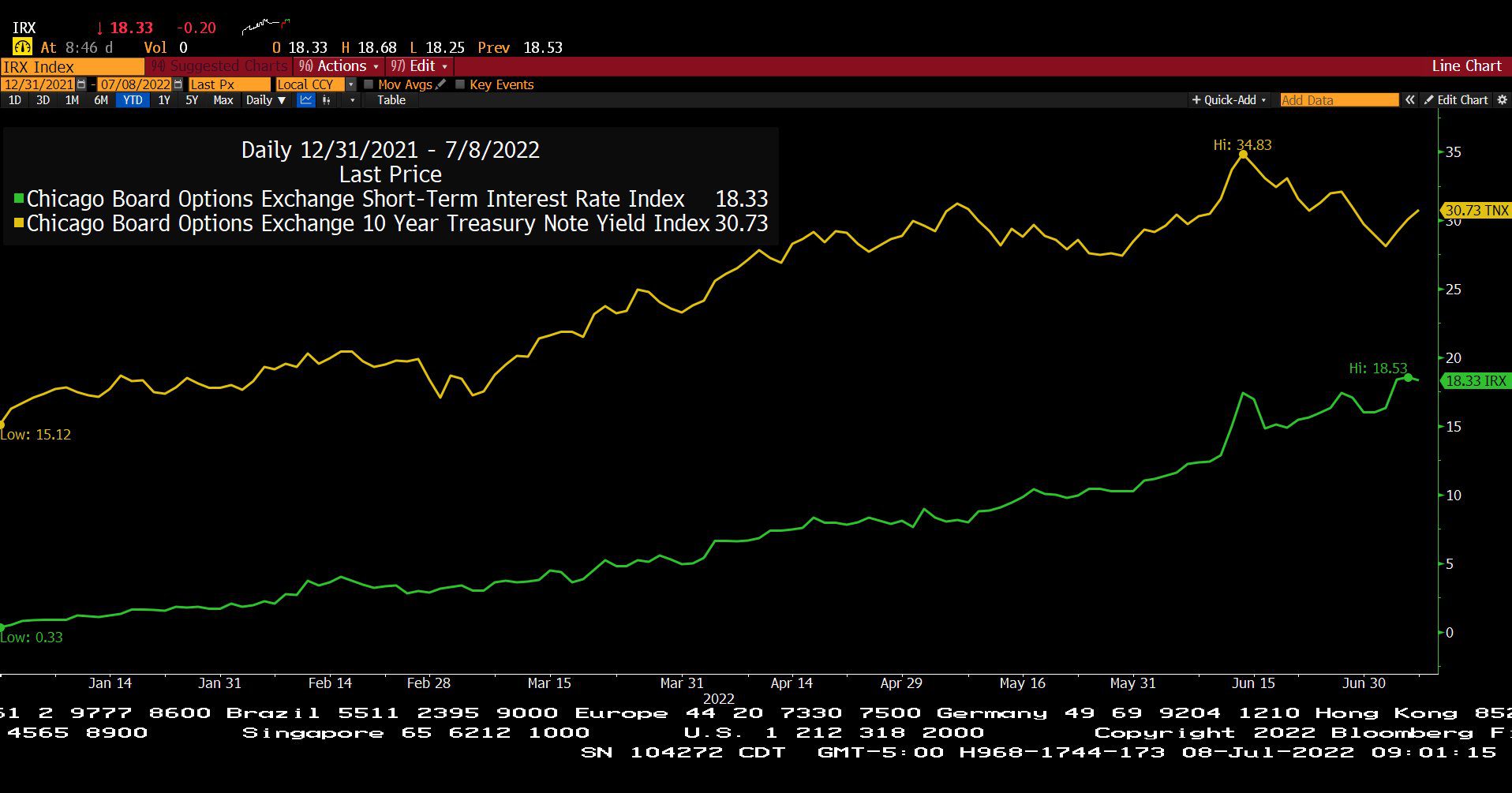Open 94) Suggested Charts
The height and width of the screenshot is (793, 1512).
pos(219,66)
